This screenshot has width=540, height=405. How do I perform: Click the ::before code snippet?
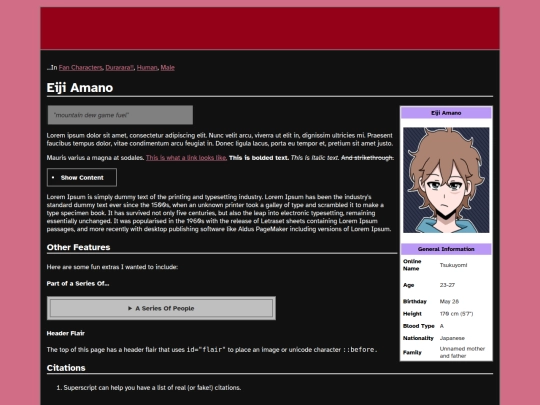[x=360, y=350]
